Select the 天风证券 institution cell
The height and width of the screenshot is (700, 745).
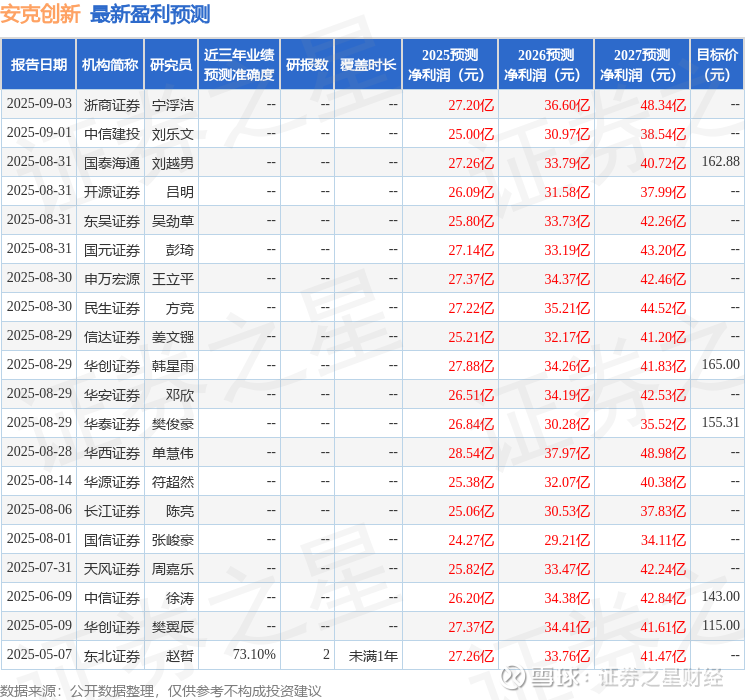point(112,569)
